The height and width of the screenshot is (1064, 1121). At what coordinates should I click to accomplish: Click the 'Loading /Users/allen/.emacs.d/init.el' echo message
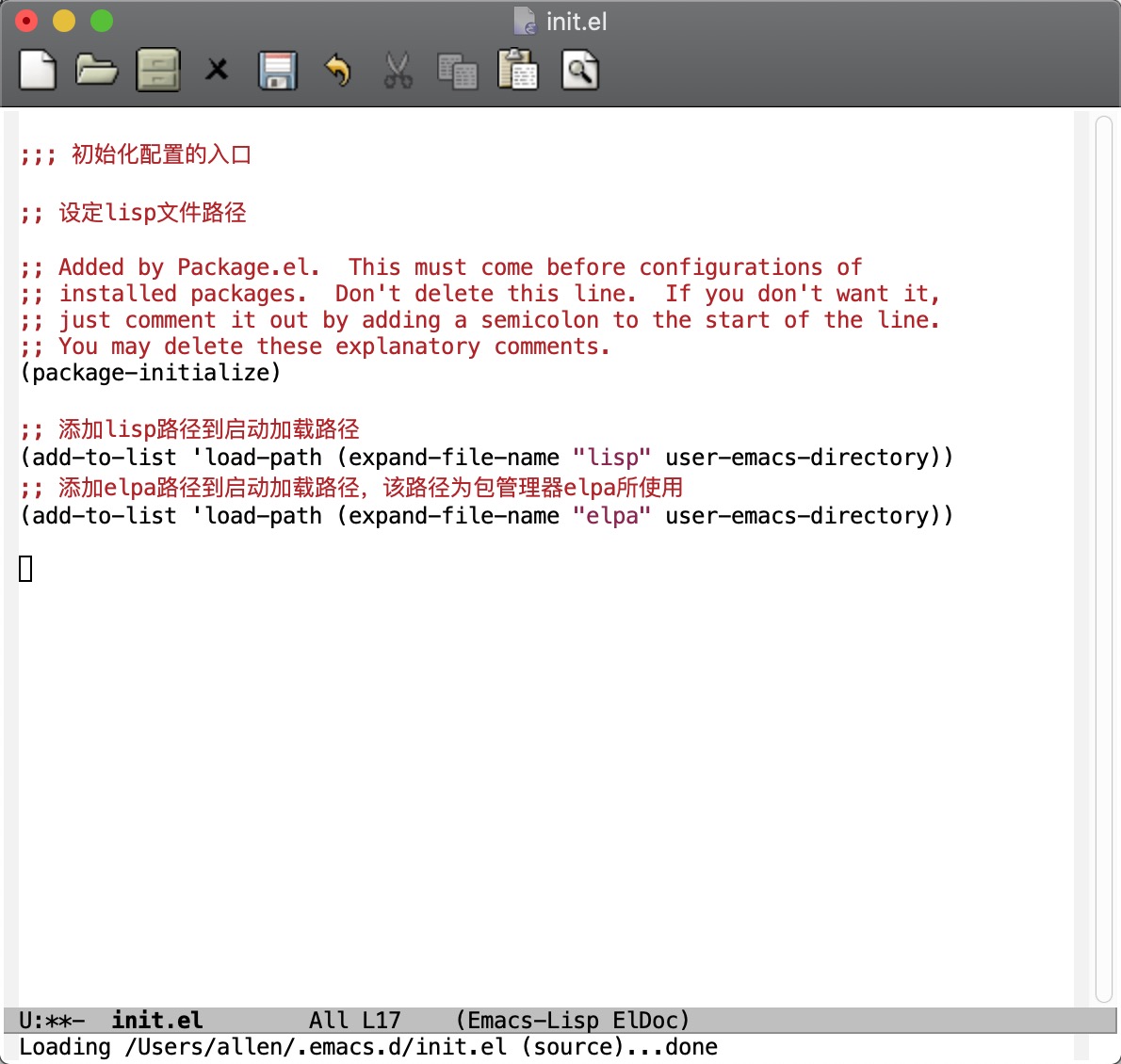[x=368, y=1047]
